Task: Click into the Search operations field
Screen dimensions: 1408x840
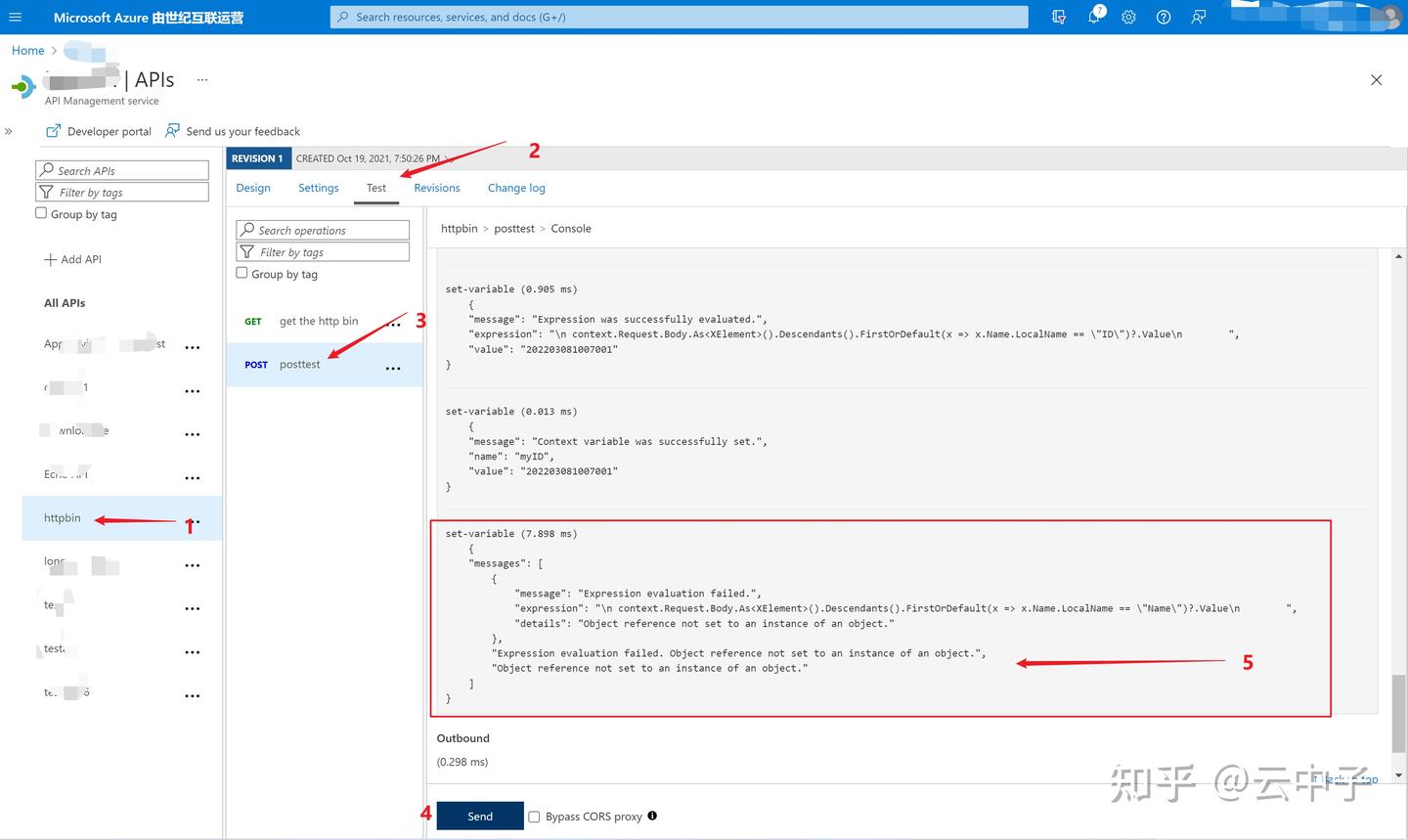Action: pyautogui.click(x=323, y=230)
